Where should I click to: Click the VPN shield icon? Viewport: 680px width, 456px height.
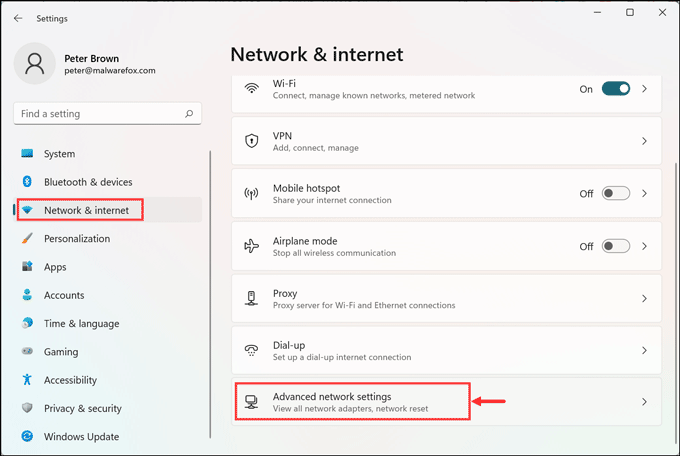(252, 141)
